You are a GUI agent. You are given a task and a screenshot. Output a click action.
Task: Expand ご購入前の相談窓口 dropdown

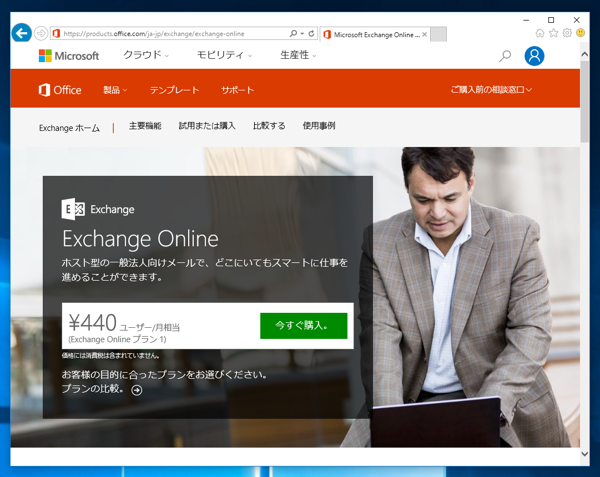click(491, 90)
